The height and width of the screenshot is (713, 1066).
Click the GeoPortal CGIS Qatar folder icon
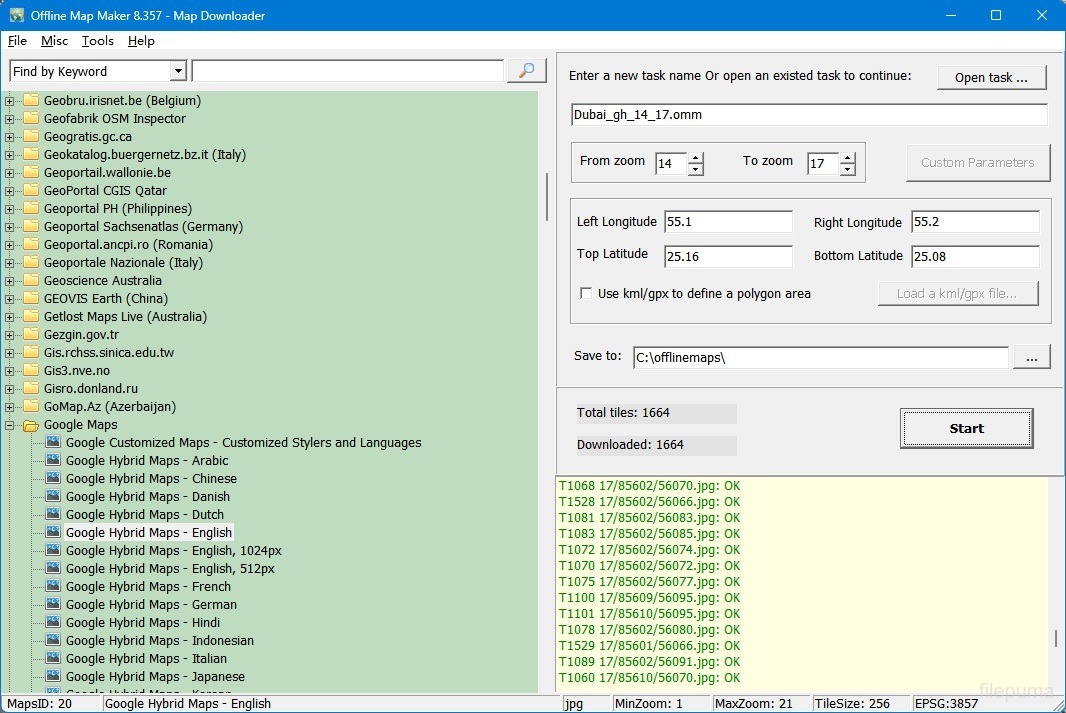(x=31, y=191)
